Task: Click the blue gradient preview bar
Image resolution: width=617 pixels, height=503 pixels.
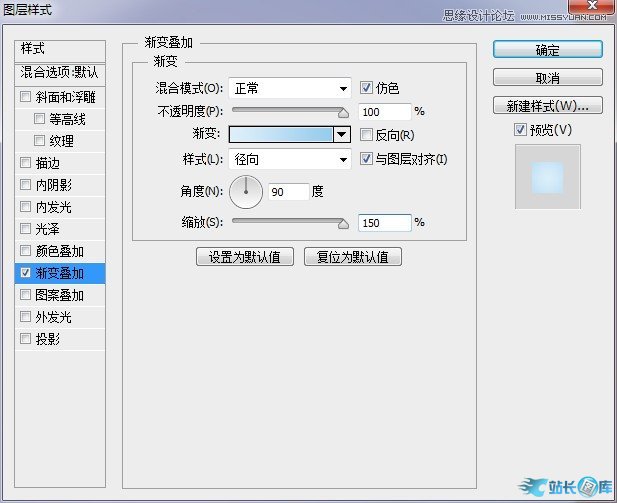Action: point(281,135)
